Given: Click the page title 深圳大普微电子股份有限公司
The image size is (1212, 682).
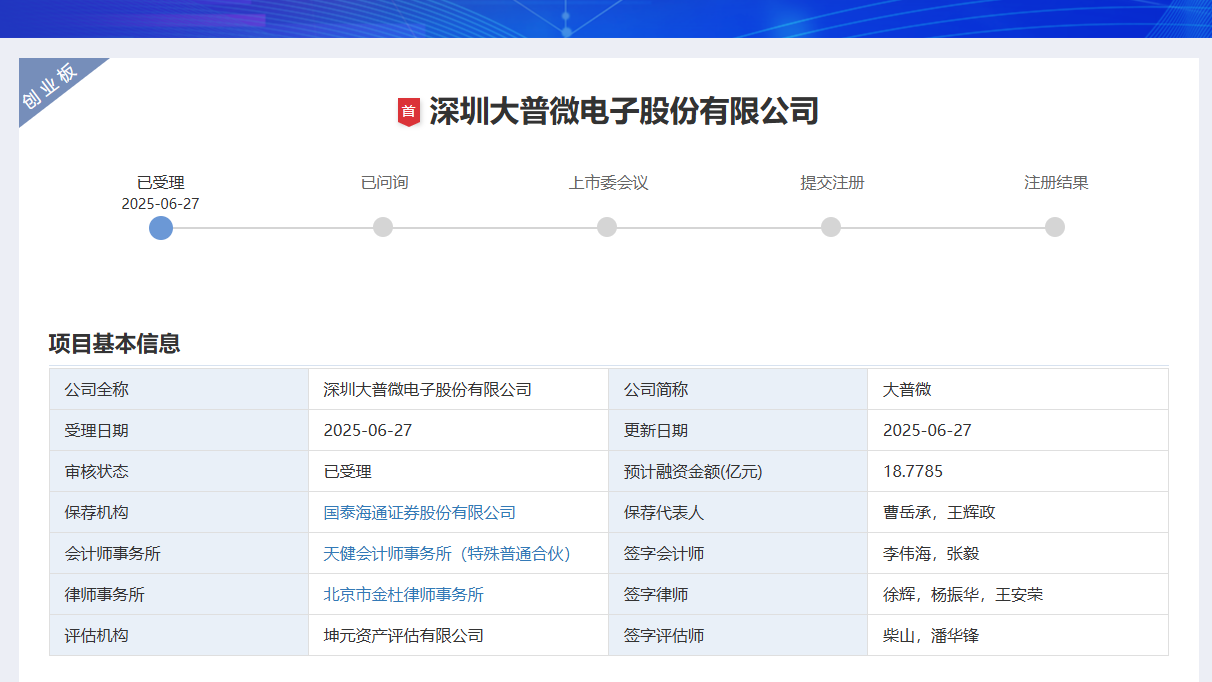Looking at the screenshot, I should click(624, 111).
